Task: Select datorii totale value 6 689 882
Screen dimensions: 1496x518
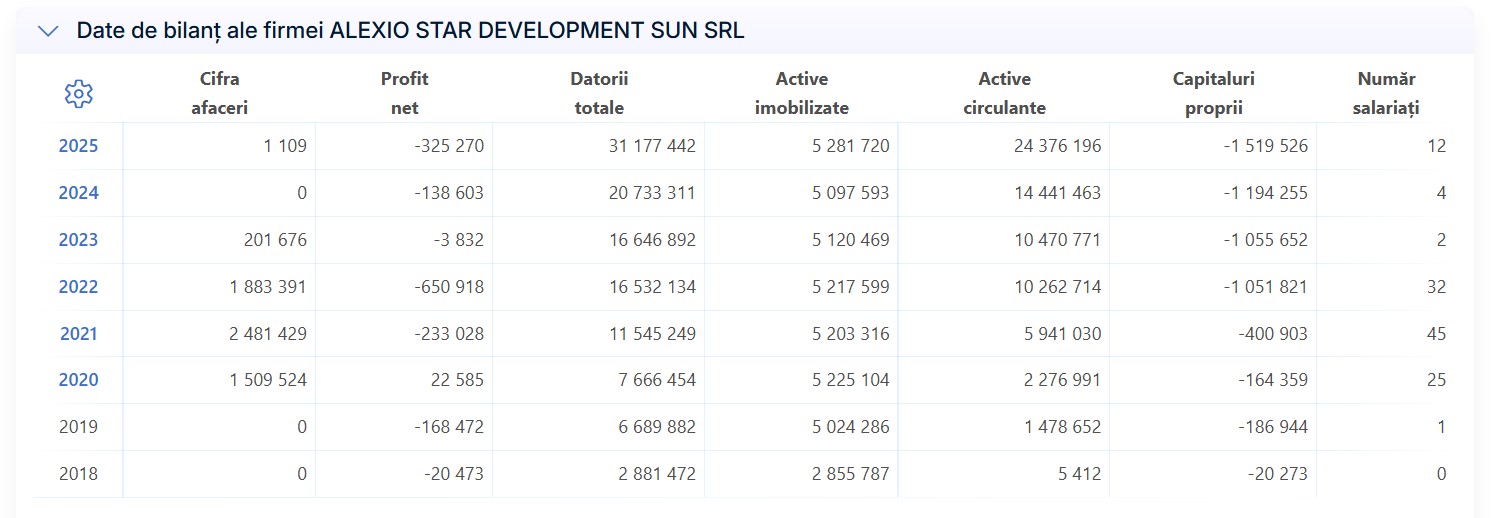Action: [x=657, y=427]
